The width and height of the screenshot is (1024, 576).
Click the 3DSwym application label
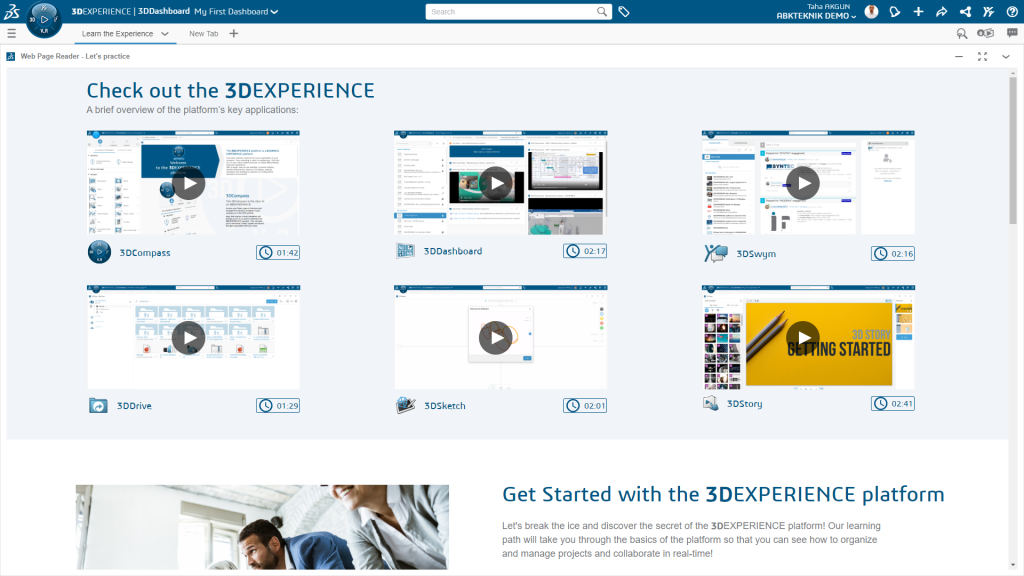756,254
